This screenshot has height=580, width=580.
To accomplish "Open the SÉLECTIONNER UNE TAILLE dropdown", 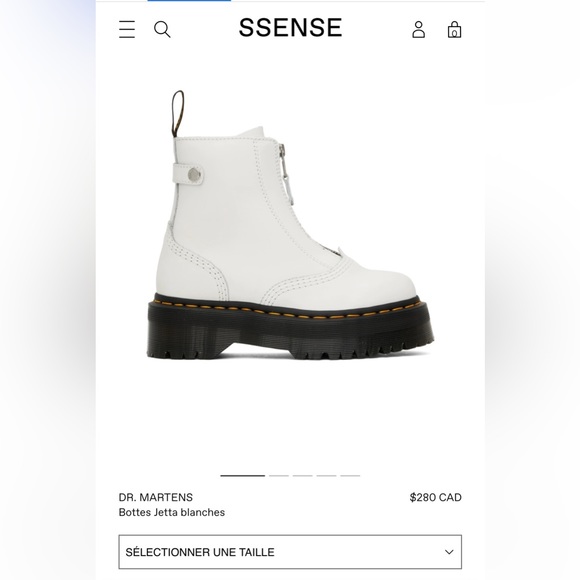I will pyautogui.click(x=290, y=552).
